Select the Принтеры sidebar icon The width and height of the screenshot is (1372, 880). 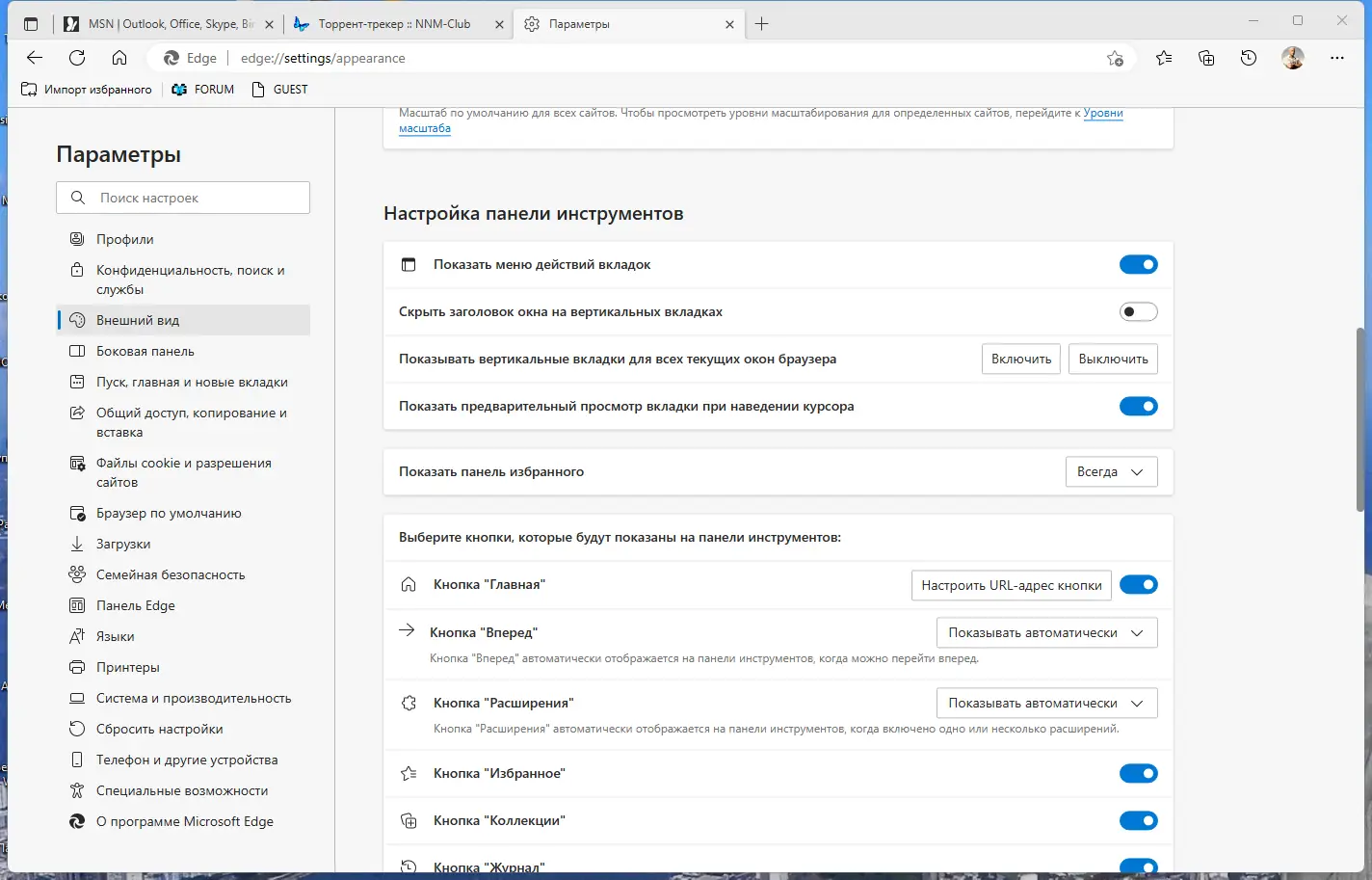point(77,667)
